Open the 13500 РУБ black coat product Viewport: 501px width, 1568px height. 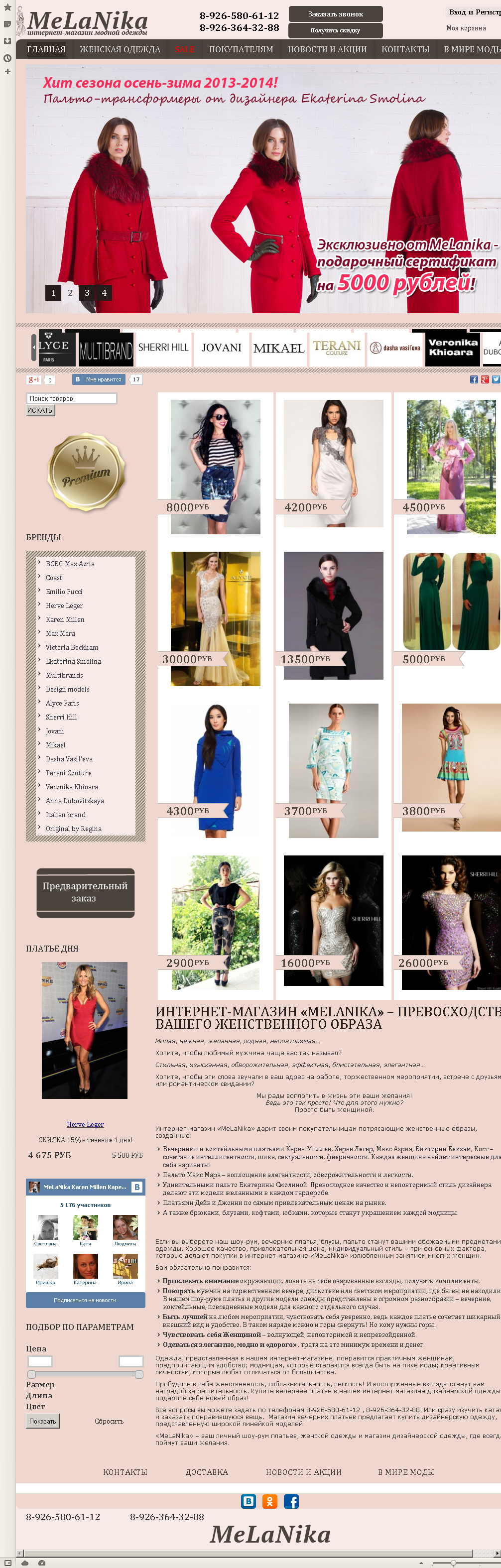point(333,615)
